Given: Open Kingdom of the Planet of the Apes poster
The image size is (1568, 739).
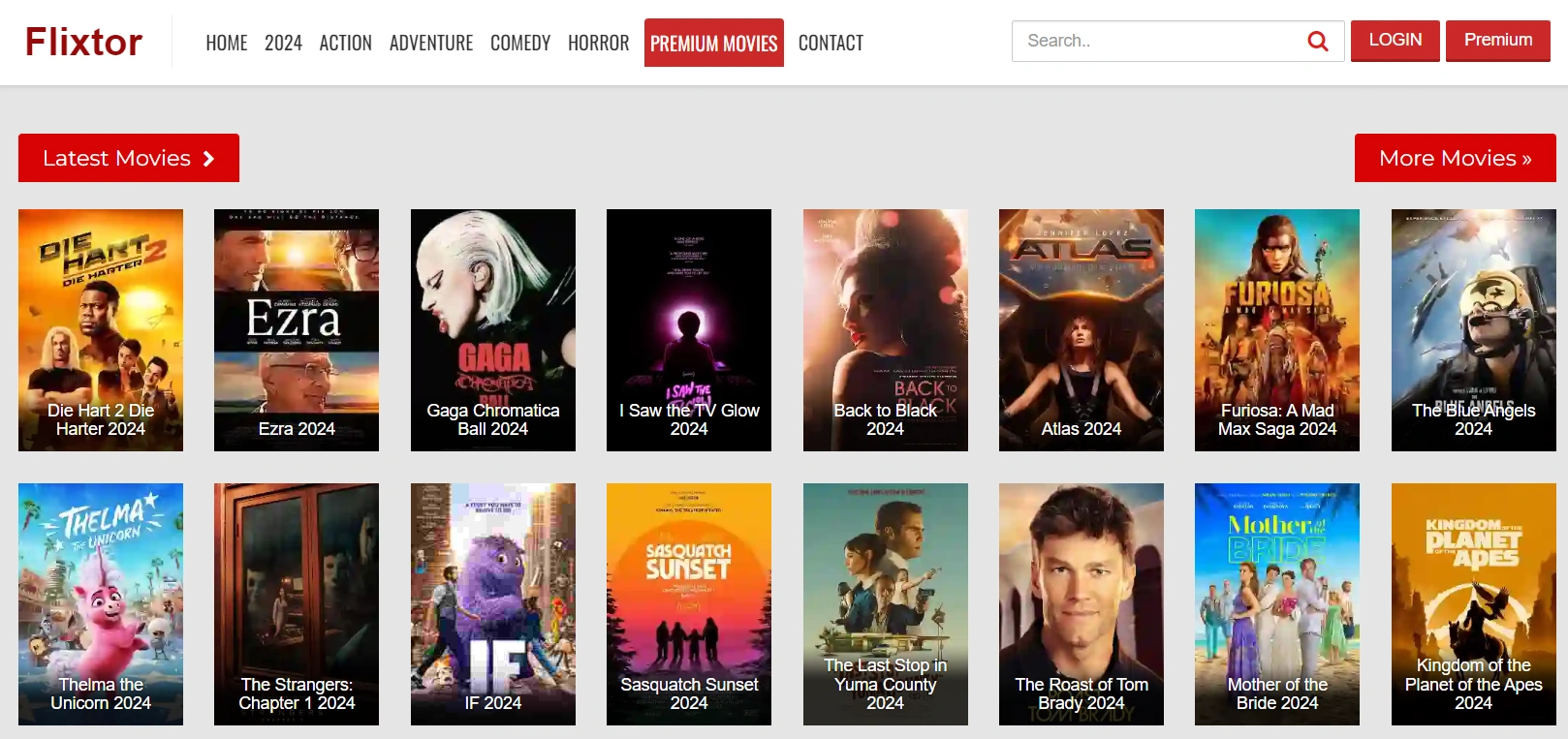Looking at the screenshot, I should pos(1474,604).
